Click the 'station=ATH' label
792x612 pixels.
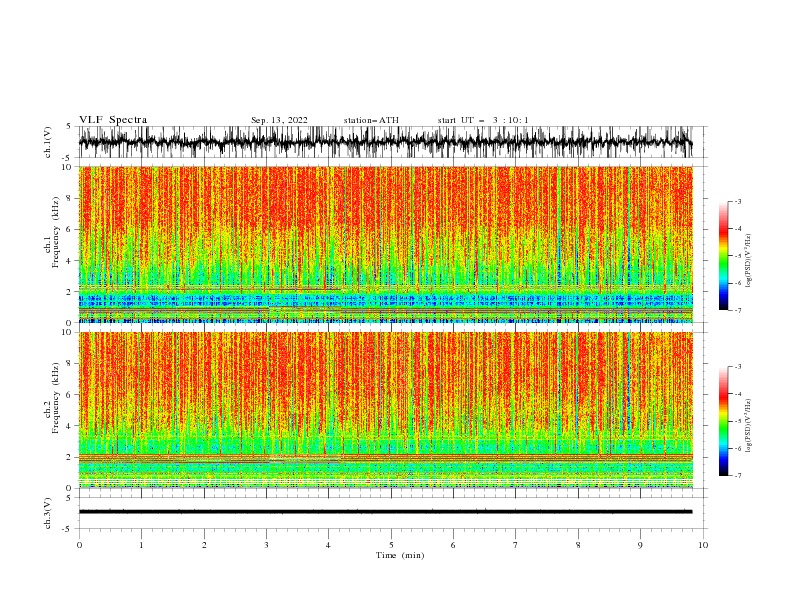click(x=371, y=120)
